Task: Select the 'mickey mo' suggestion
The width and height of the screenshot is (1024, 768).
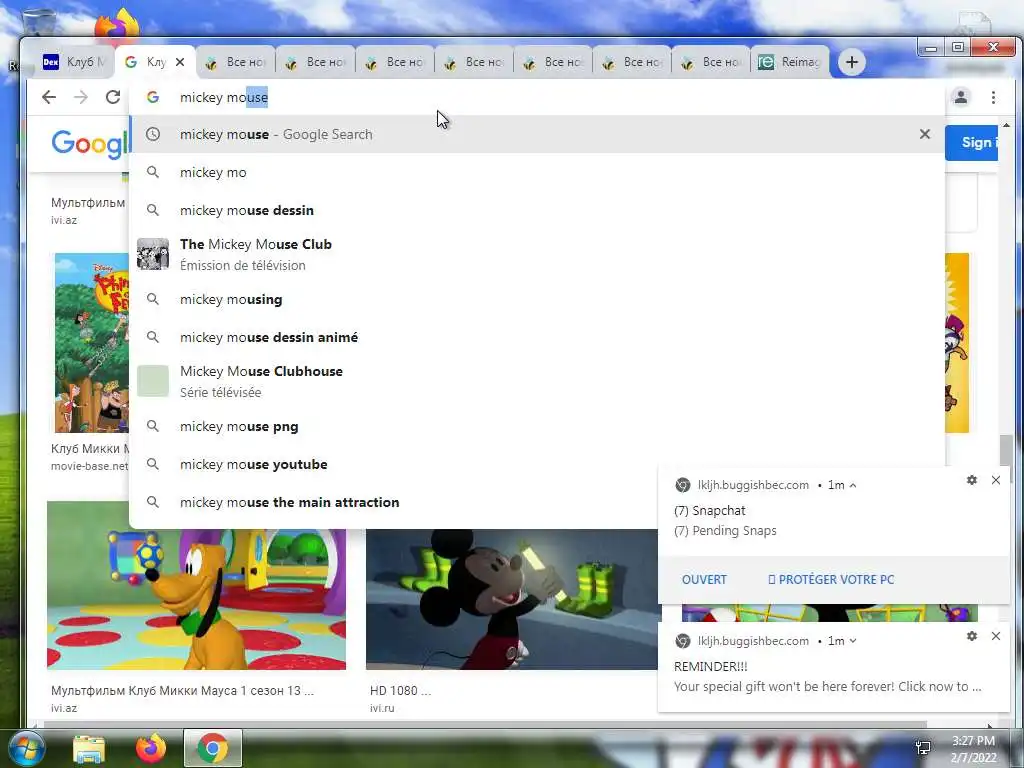Action: 537,172
